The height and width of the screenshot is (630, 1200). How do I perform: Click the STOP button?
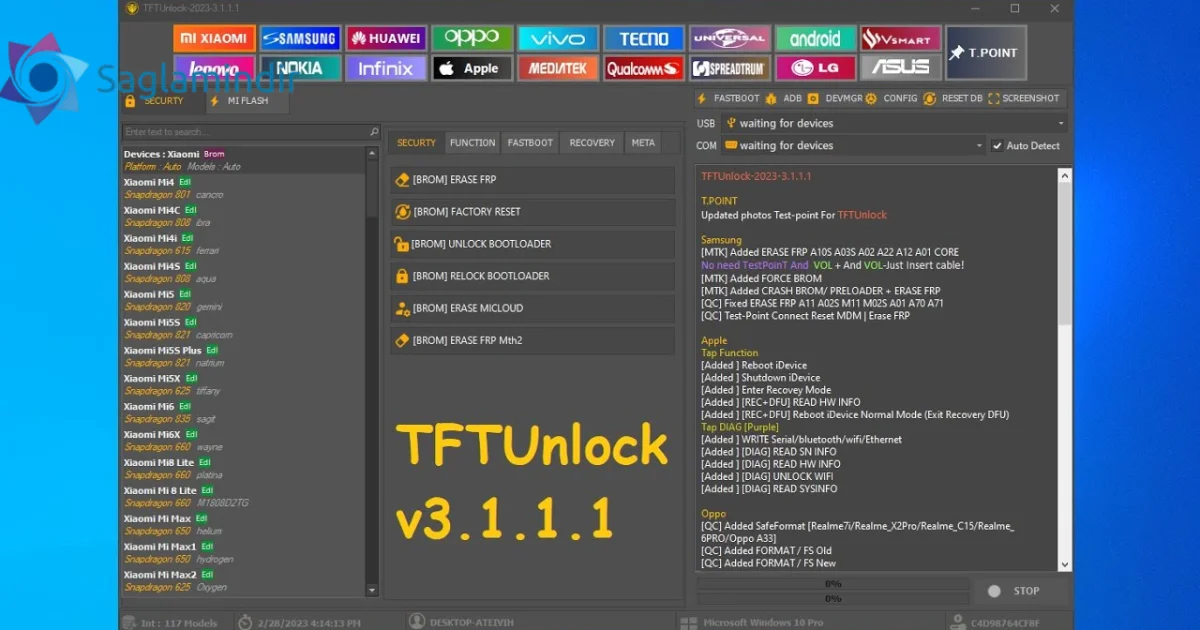click(1021, 591)
